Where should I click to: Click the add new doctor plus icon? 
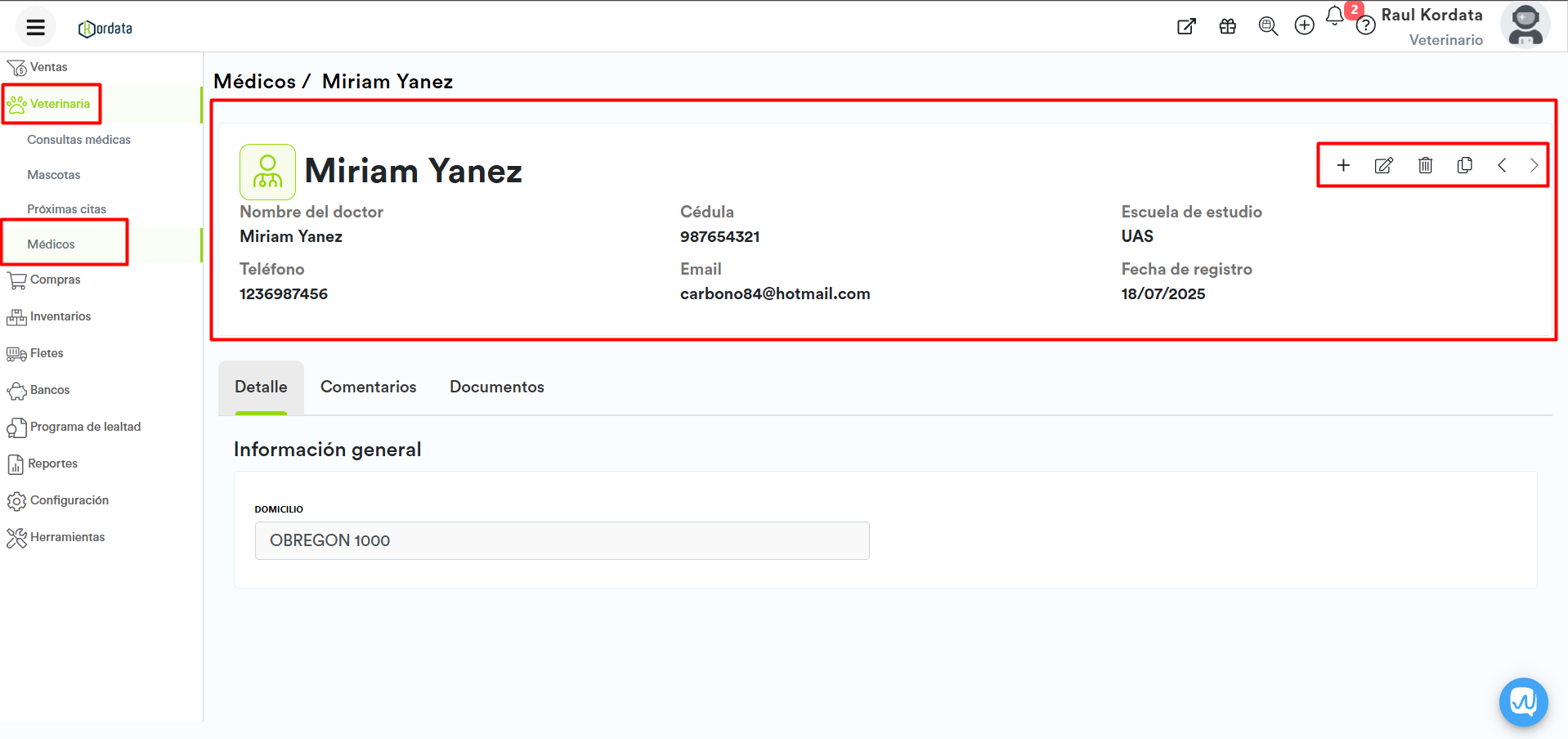tap(1343, 165)
